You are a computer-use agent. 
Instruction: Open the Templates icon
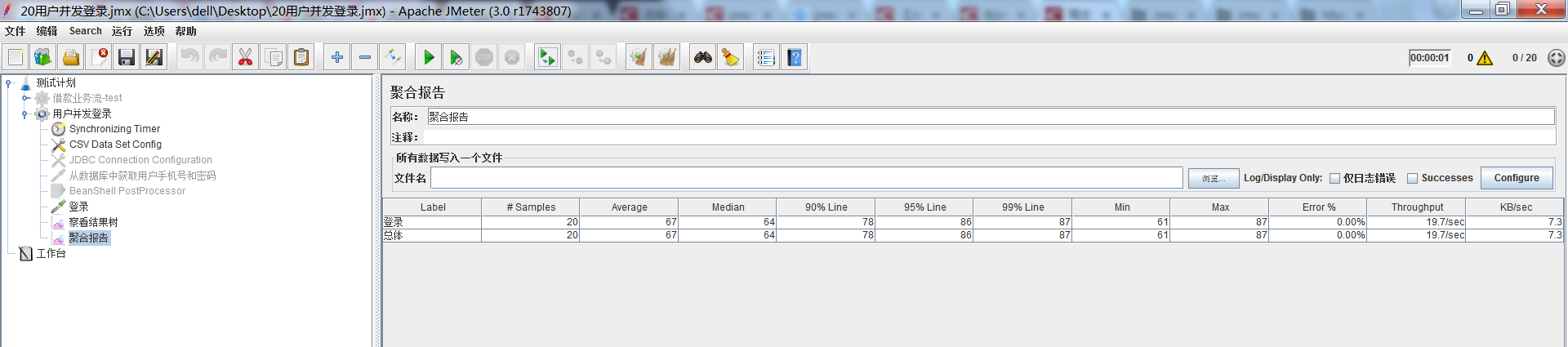(42, 57)
